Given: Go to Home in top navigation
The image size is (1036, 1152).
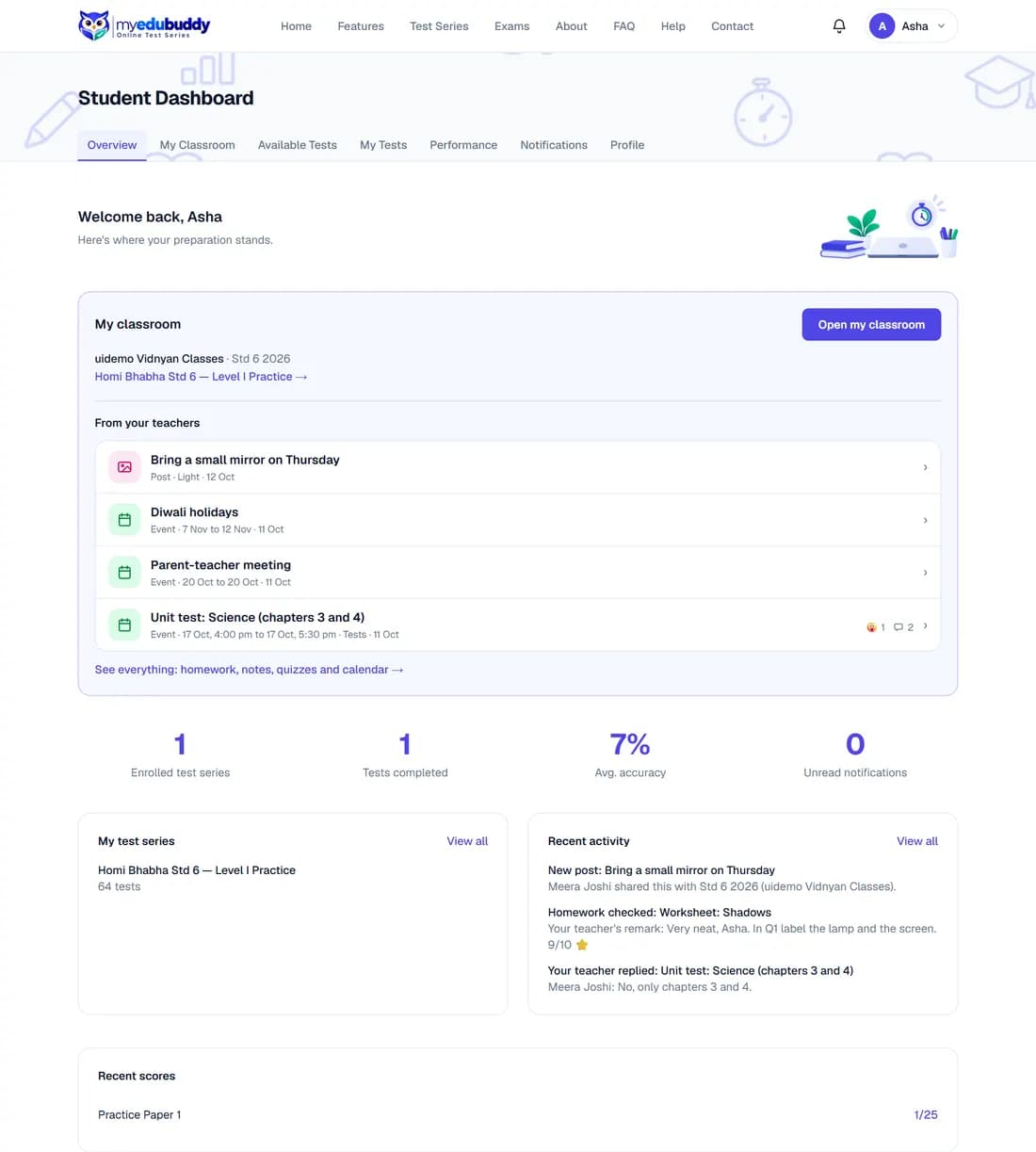Looking at the screenshot, I should tap(296, 26).
